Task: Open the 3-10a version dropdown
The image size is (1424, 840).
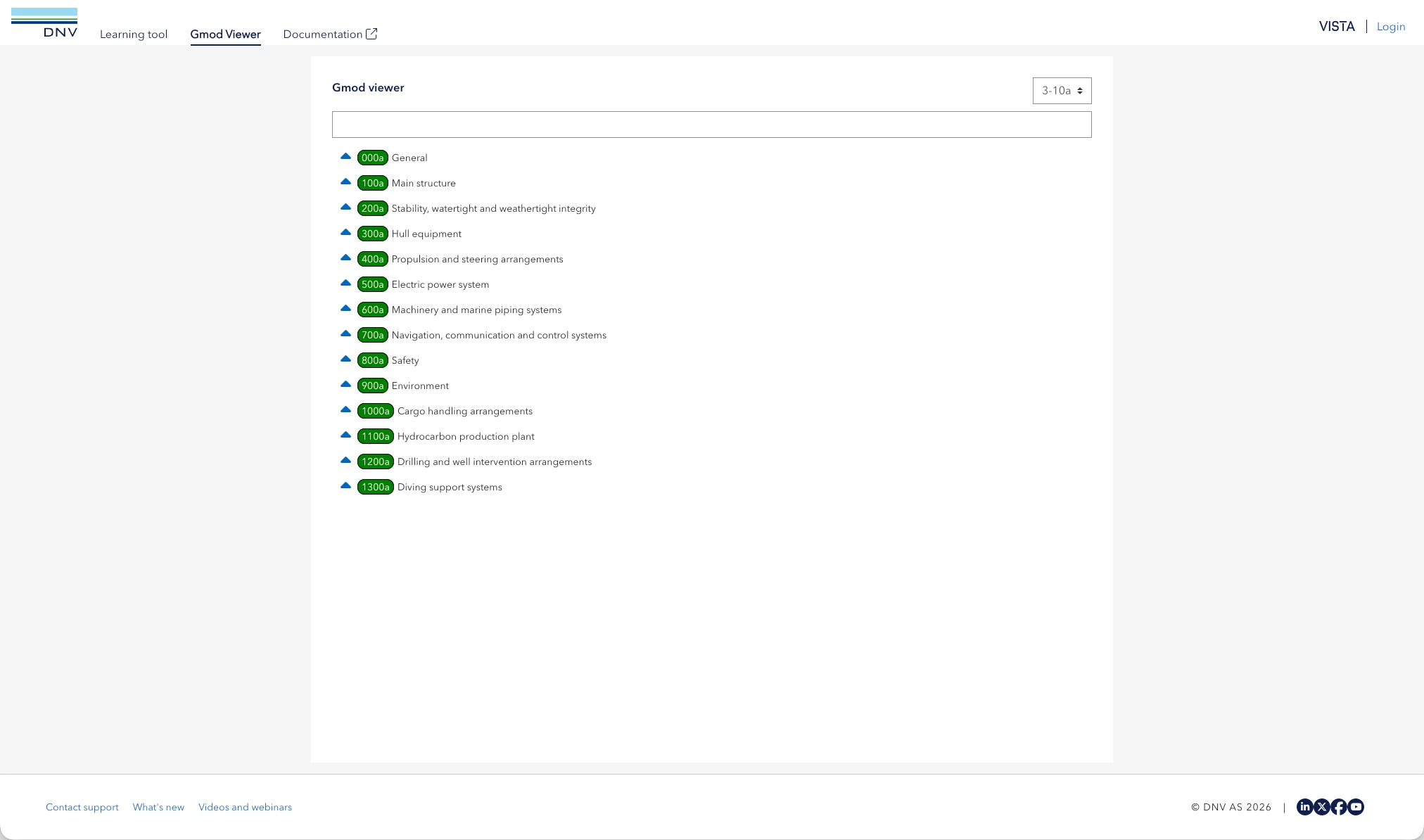Action: click(x=1062, y=91)
